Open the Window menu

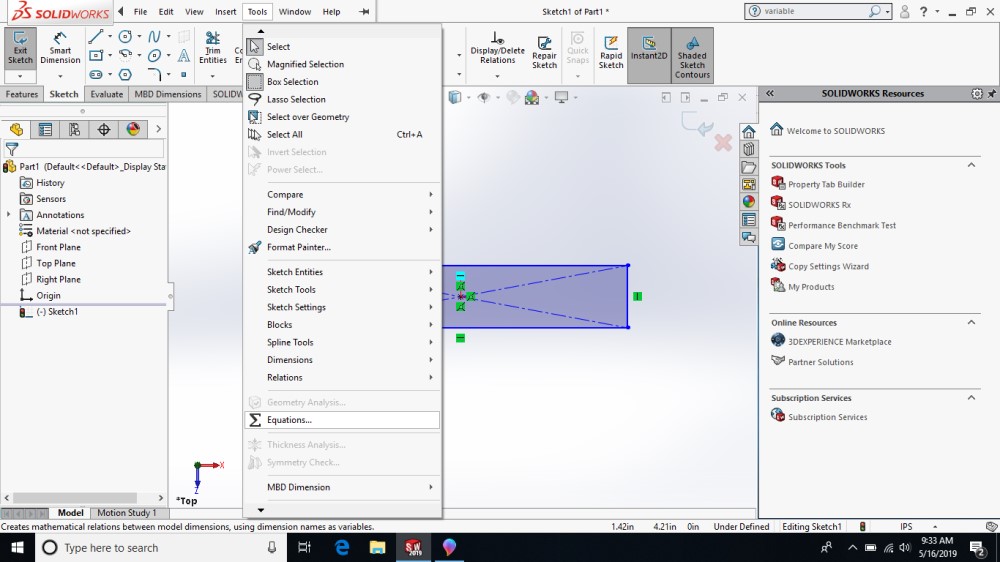[295, 11]
